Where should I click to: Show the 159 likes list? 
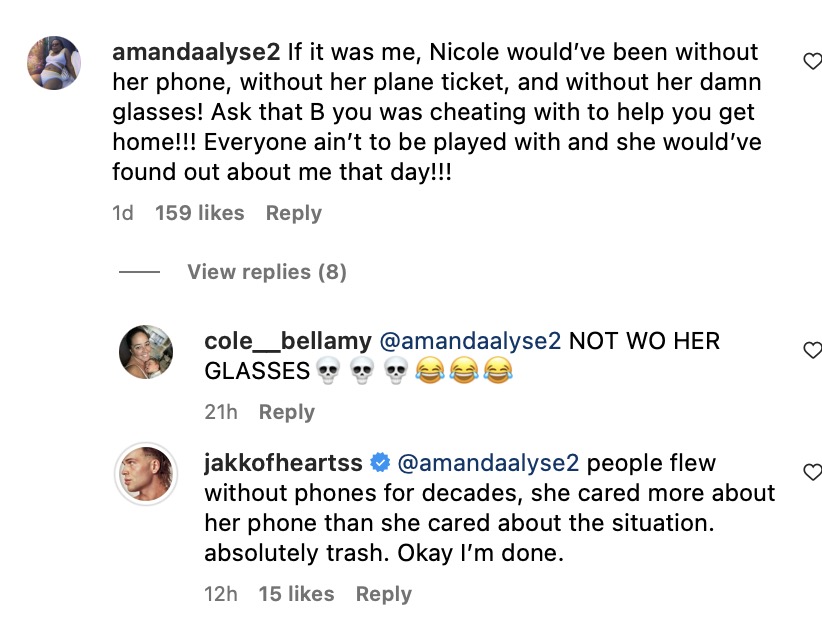pyautogui.click(x=200, y=213)
